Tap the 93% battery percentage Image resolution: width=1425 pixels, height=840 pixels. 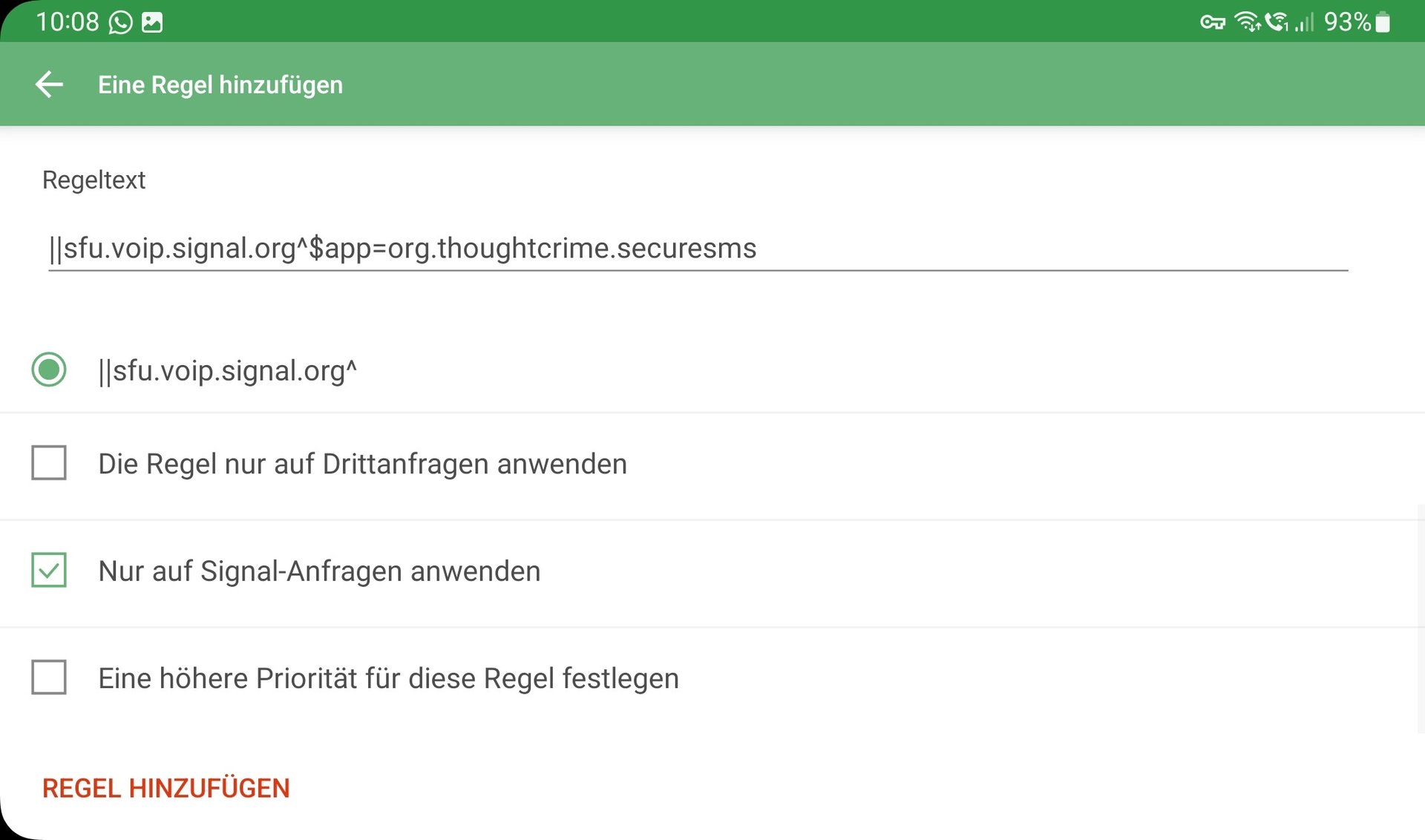coord(1346,22)
